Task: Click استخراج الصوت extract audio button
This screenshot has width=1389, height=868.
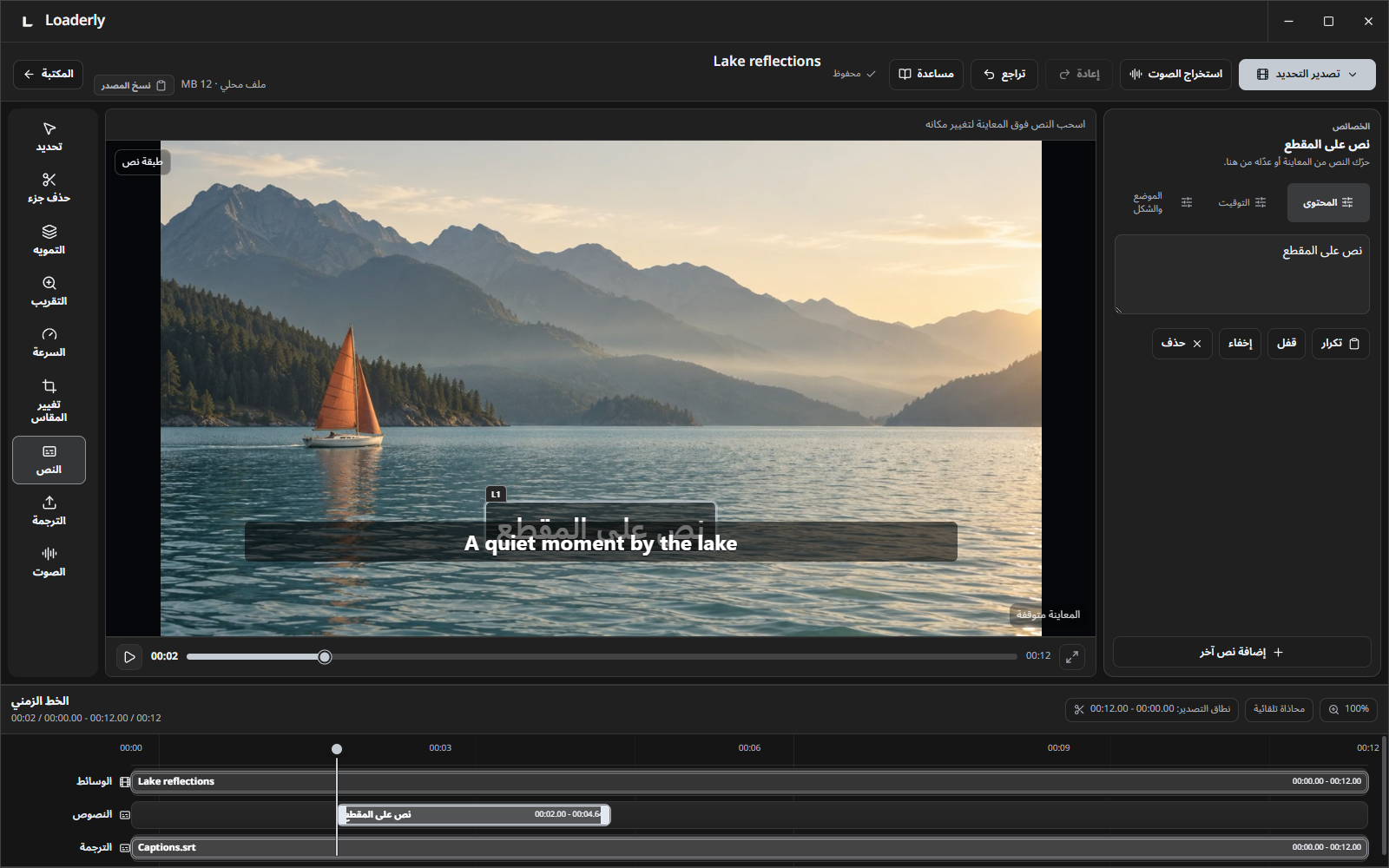Action: pos(1175,75)
